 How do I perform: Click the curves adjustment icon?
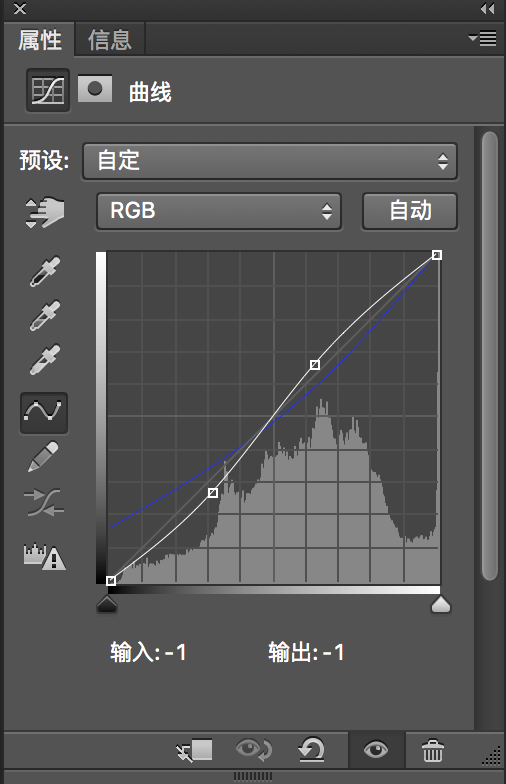[48, 90]
